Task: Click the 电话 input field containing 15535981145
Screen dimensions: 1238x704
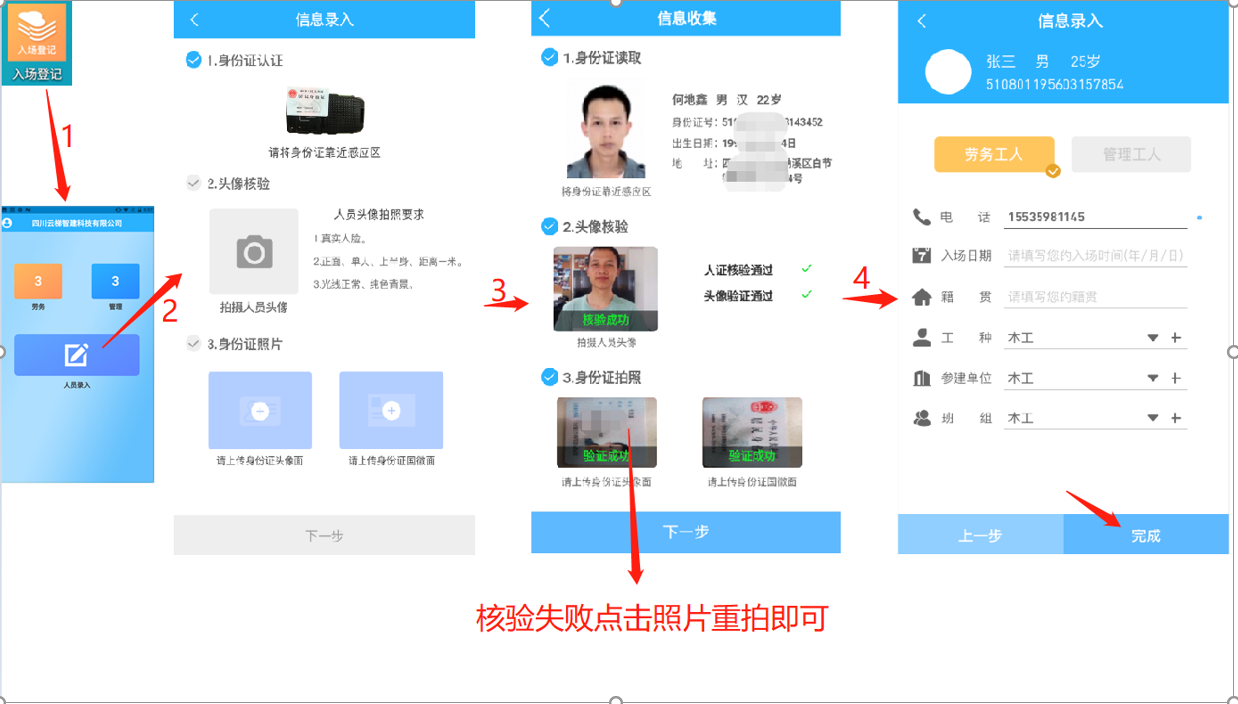Action: point(1095,215)
